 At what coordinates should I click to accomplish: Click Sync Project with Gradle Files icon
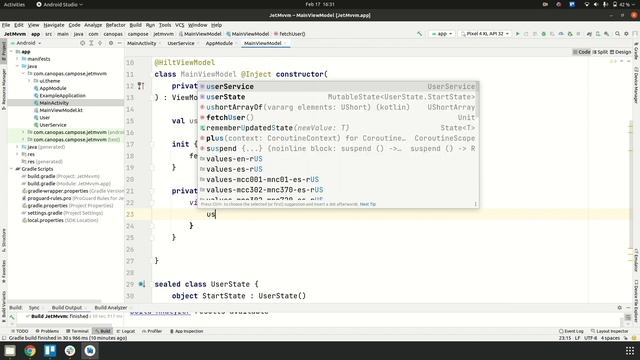(589, 34)
